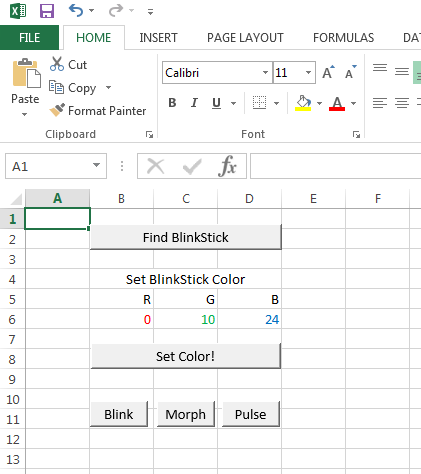Click the Middle Align icon
The width and height of the screenshot is (421, 474).
point(402,71)
